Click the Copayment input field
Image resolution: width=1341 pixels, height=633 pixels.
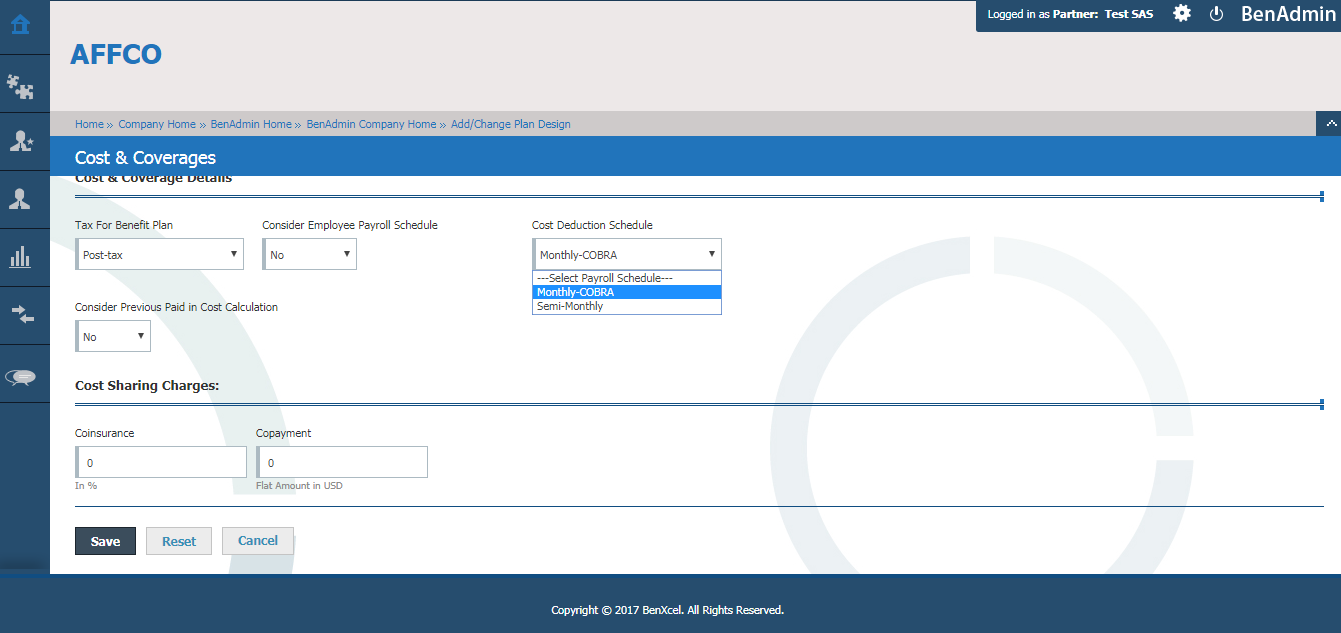[x=342, y=462]
